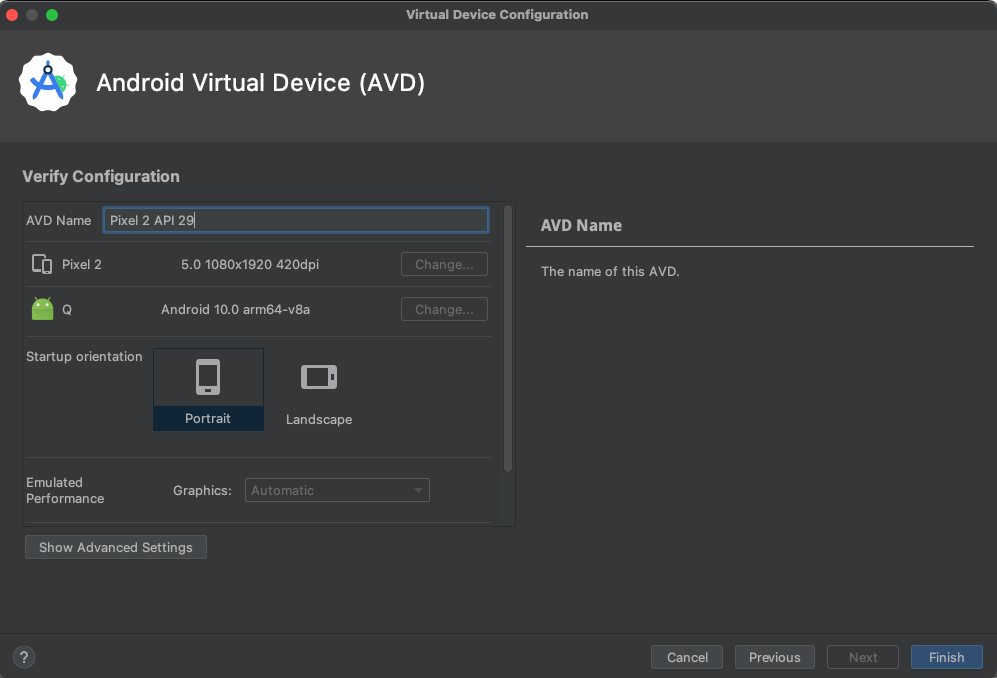Select Landscape startup orientation

319,391
